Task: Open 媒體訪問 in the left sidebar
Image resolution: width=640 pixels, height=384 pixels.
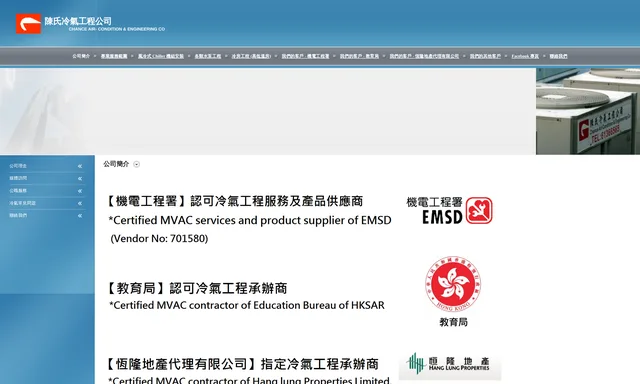Action: [18, 178]
